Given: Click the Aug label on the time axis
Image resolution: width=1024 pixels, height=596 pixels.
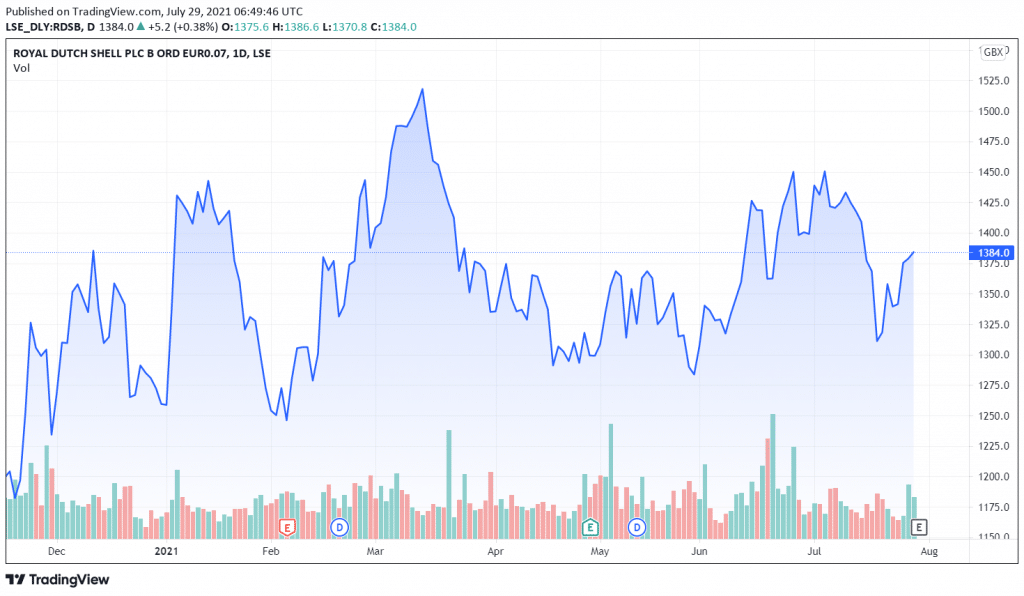Looking at the screenshot, I should click(x=929, y=552).
